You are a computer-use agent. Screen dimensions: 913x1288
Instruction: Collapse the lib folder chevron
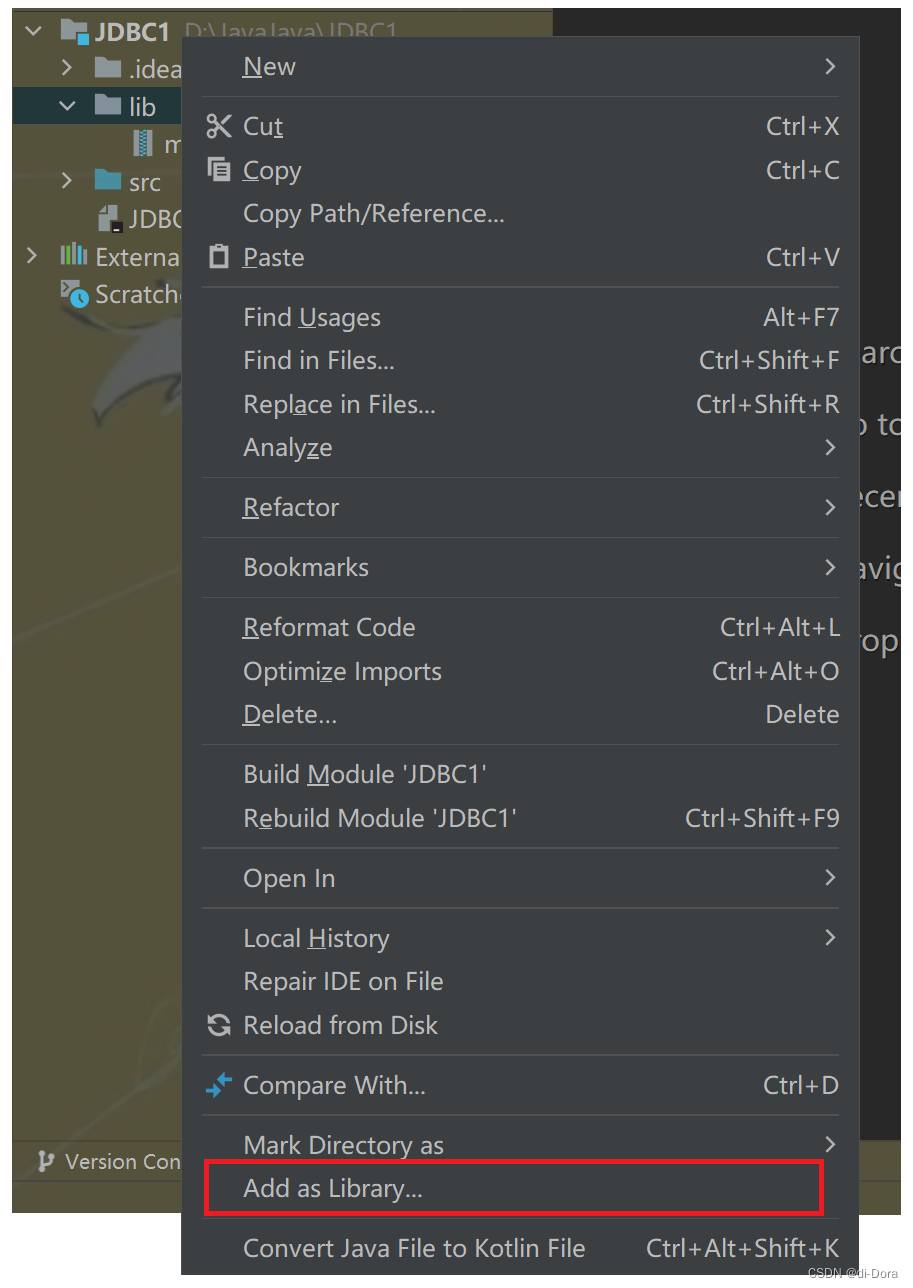point(66,106)
